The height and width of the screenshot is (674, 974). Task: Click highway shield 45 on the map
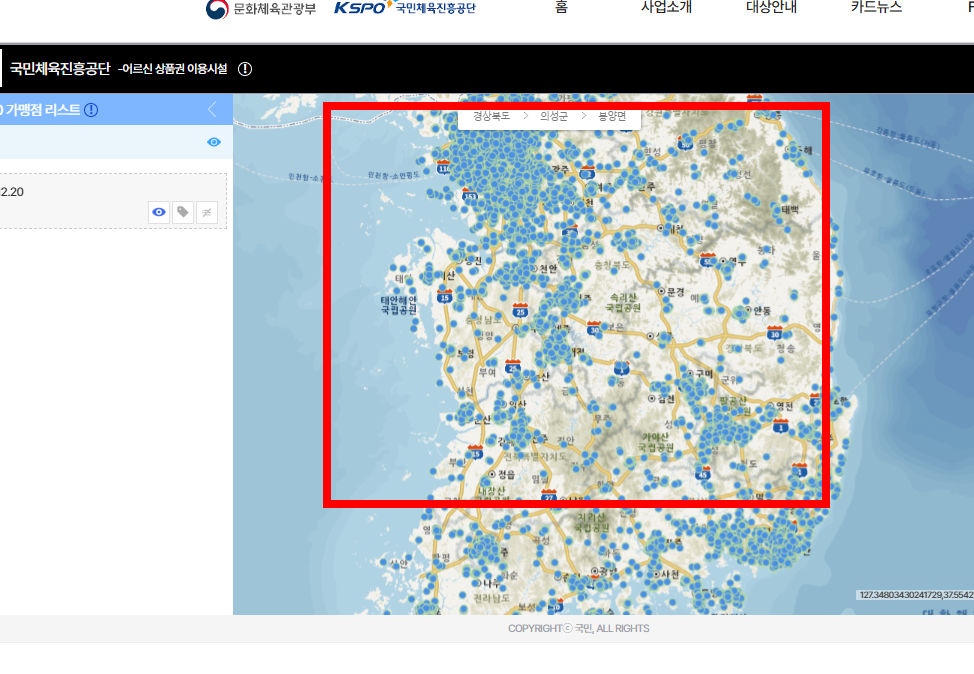pos(703,473)
